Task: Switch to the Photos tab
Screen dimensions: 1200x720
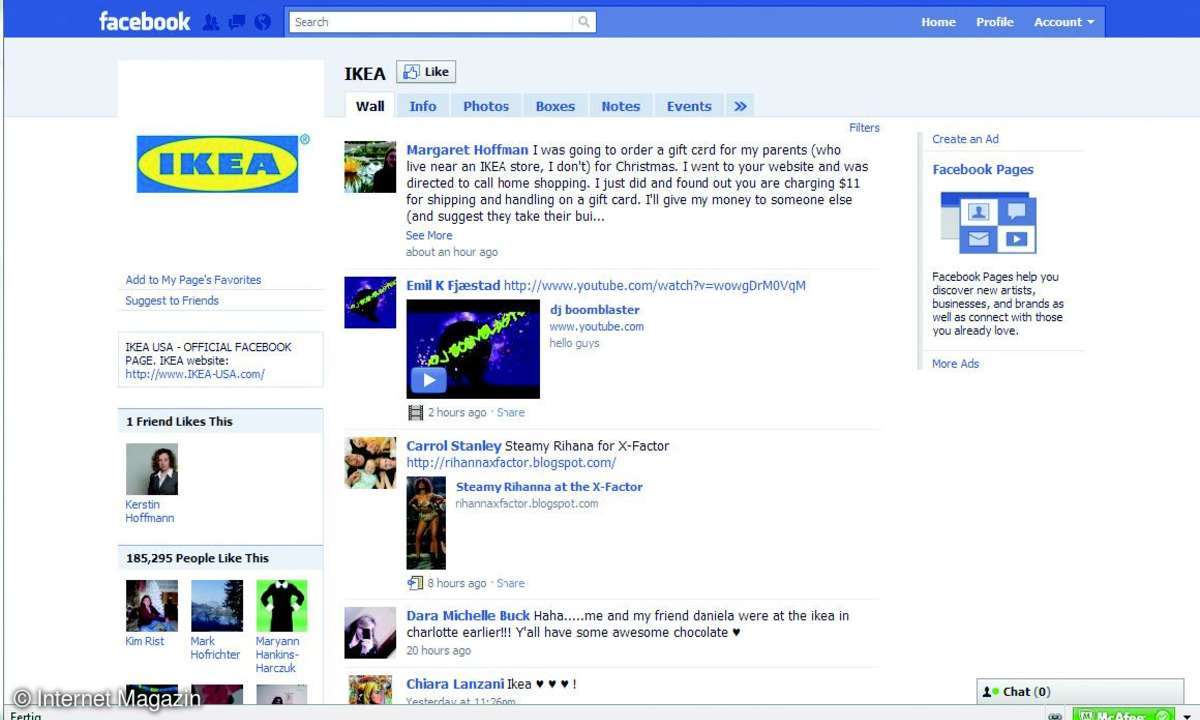Action: coord(486,106)
